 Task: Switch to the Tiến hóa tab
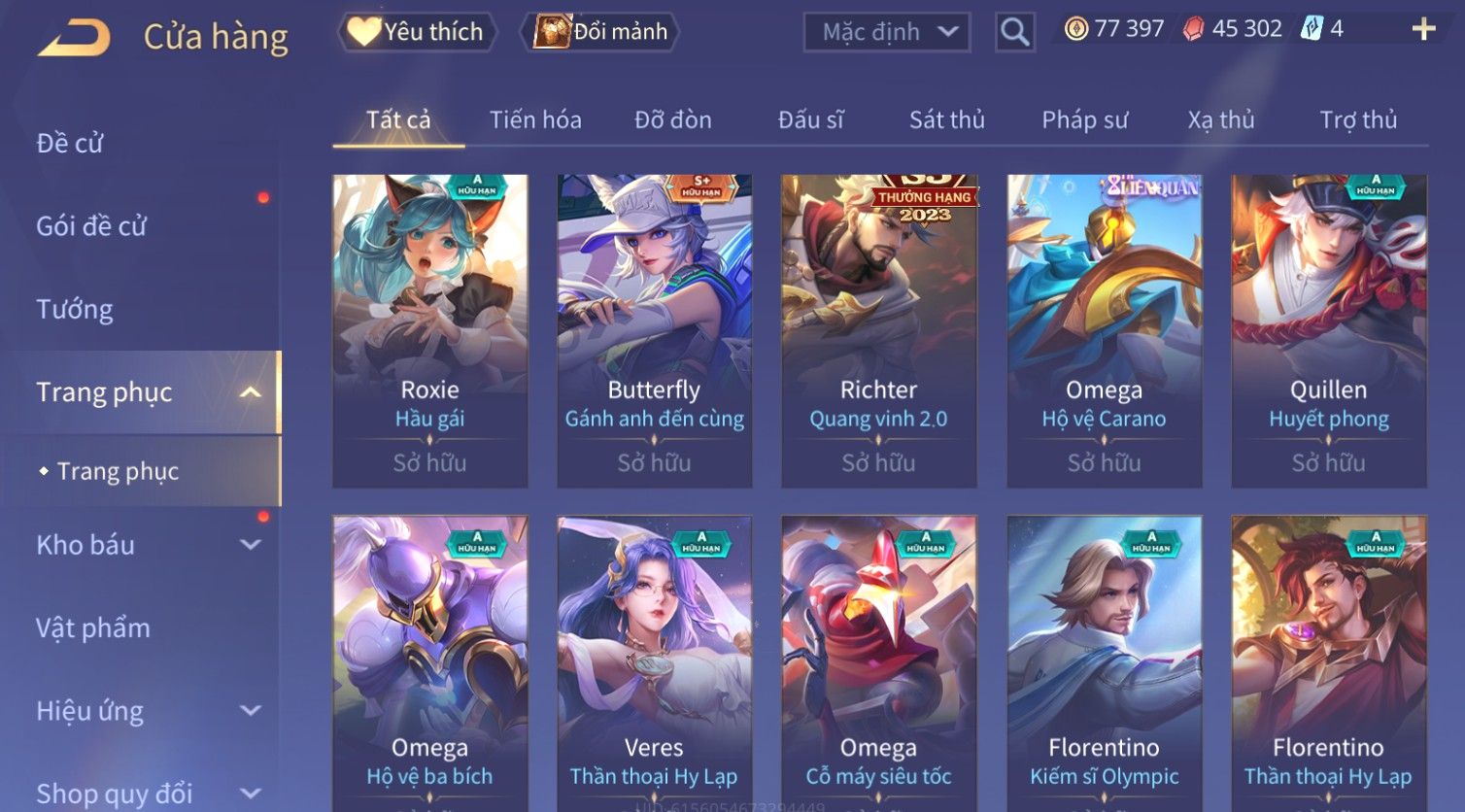535,119
